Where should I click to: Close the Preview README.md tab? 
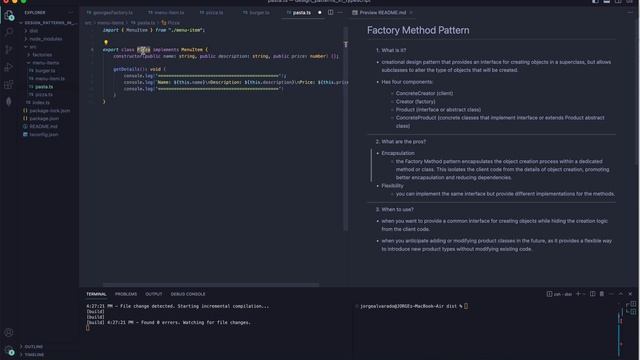pos(411,13)
